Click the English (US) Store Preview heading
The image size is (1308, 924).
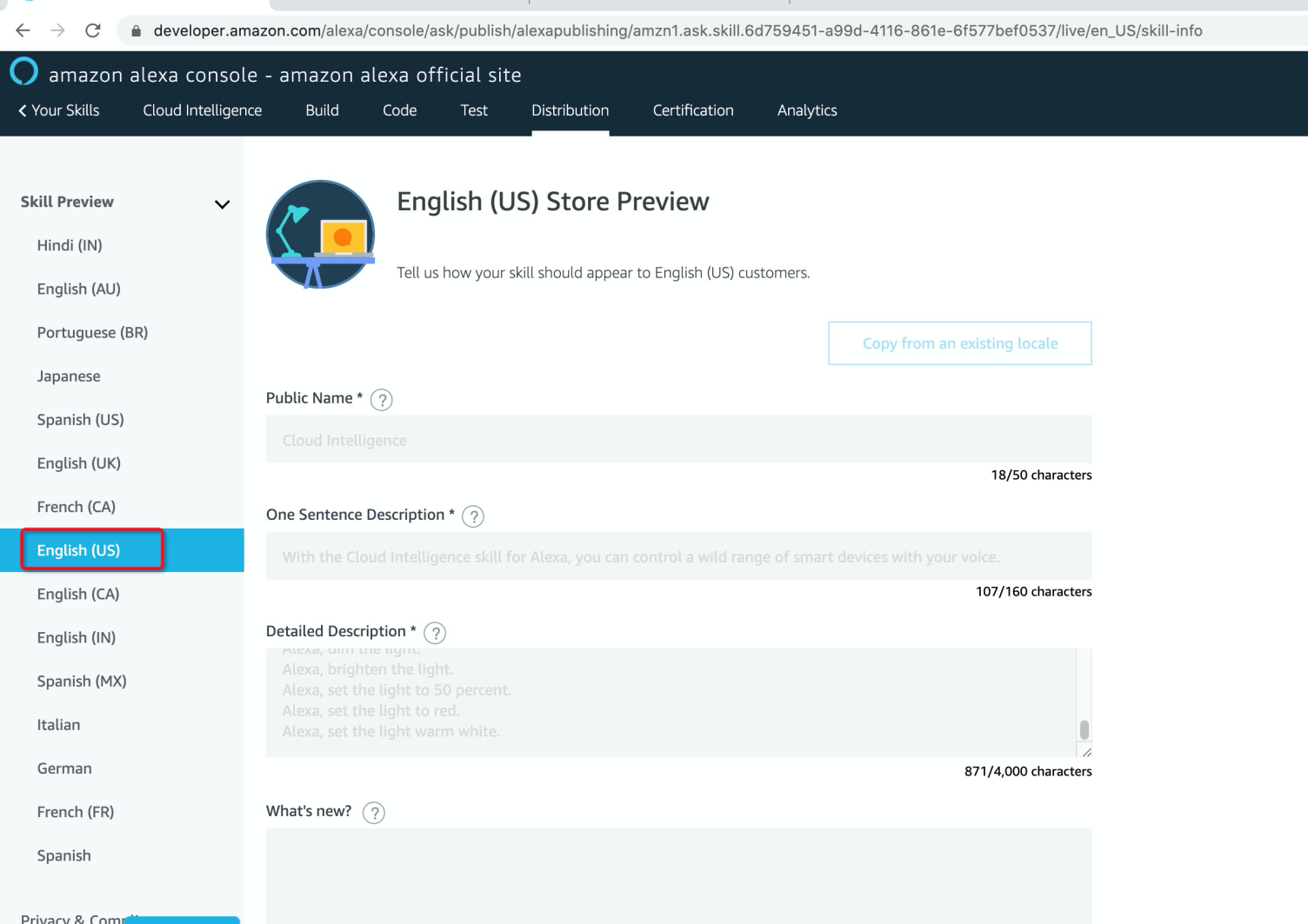tap(553, 202)
